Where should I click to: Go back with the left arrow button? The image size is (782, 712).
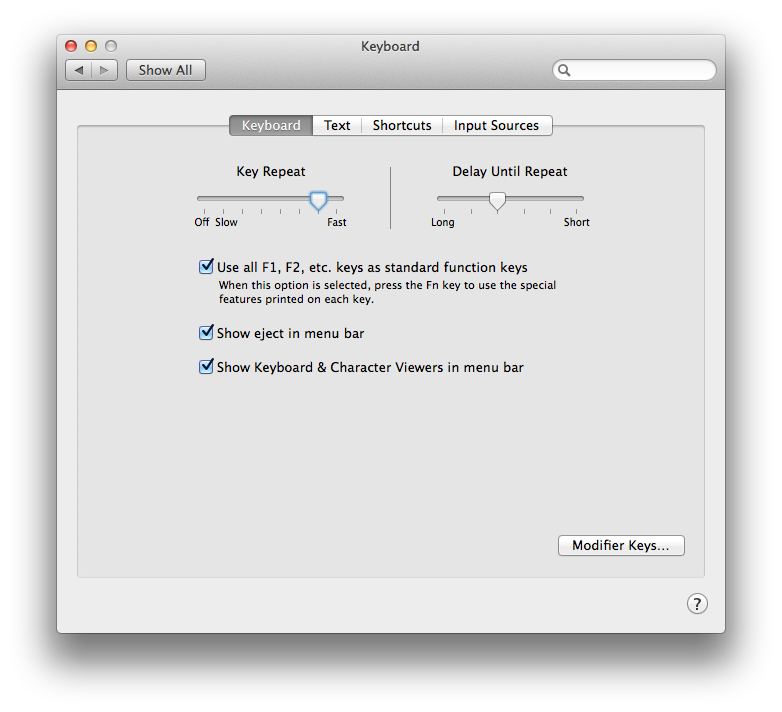coord(79,70)
